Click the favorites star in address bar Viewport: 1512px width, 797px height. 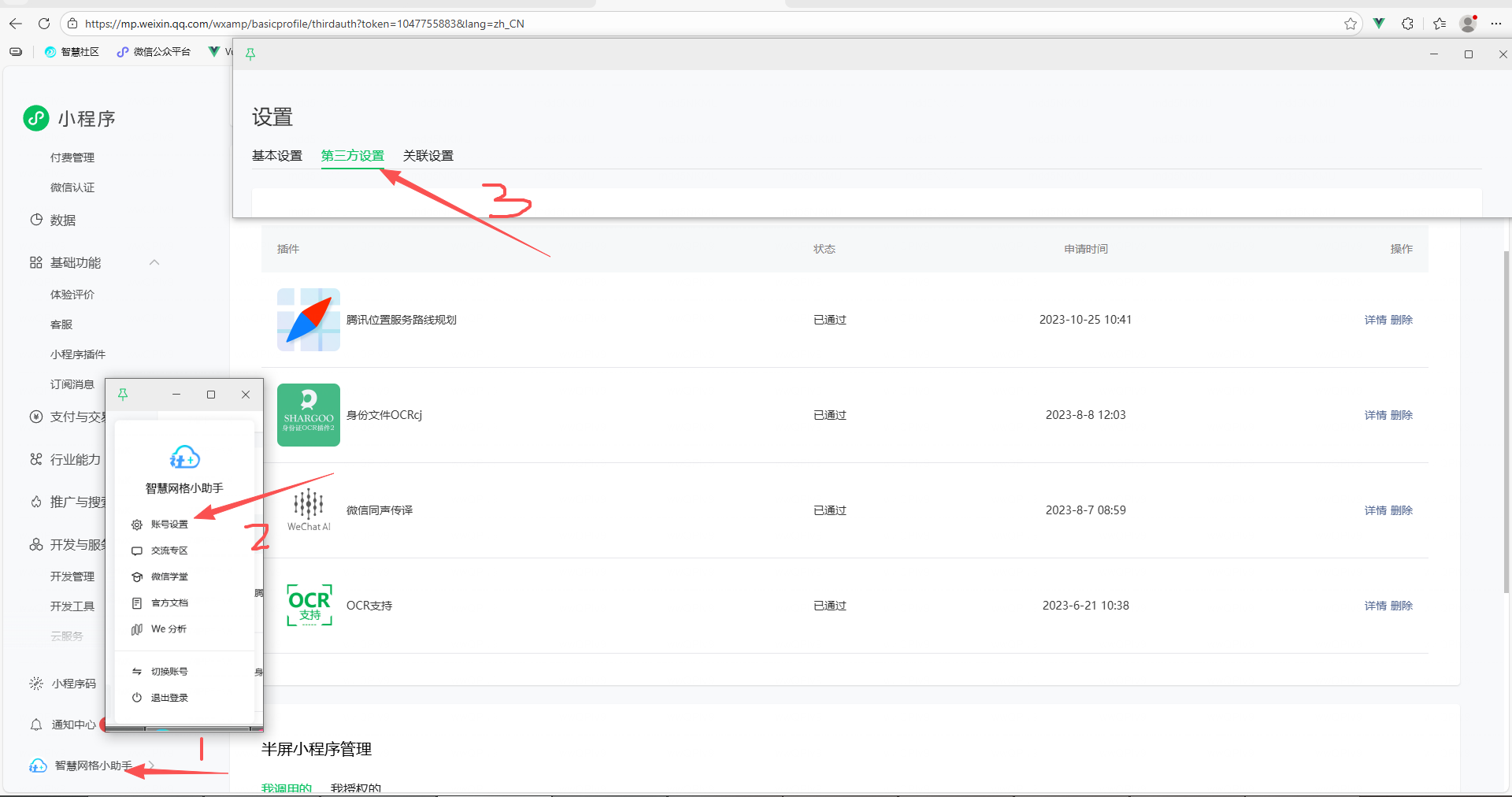tap(1351, 24)
